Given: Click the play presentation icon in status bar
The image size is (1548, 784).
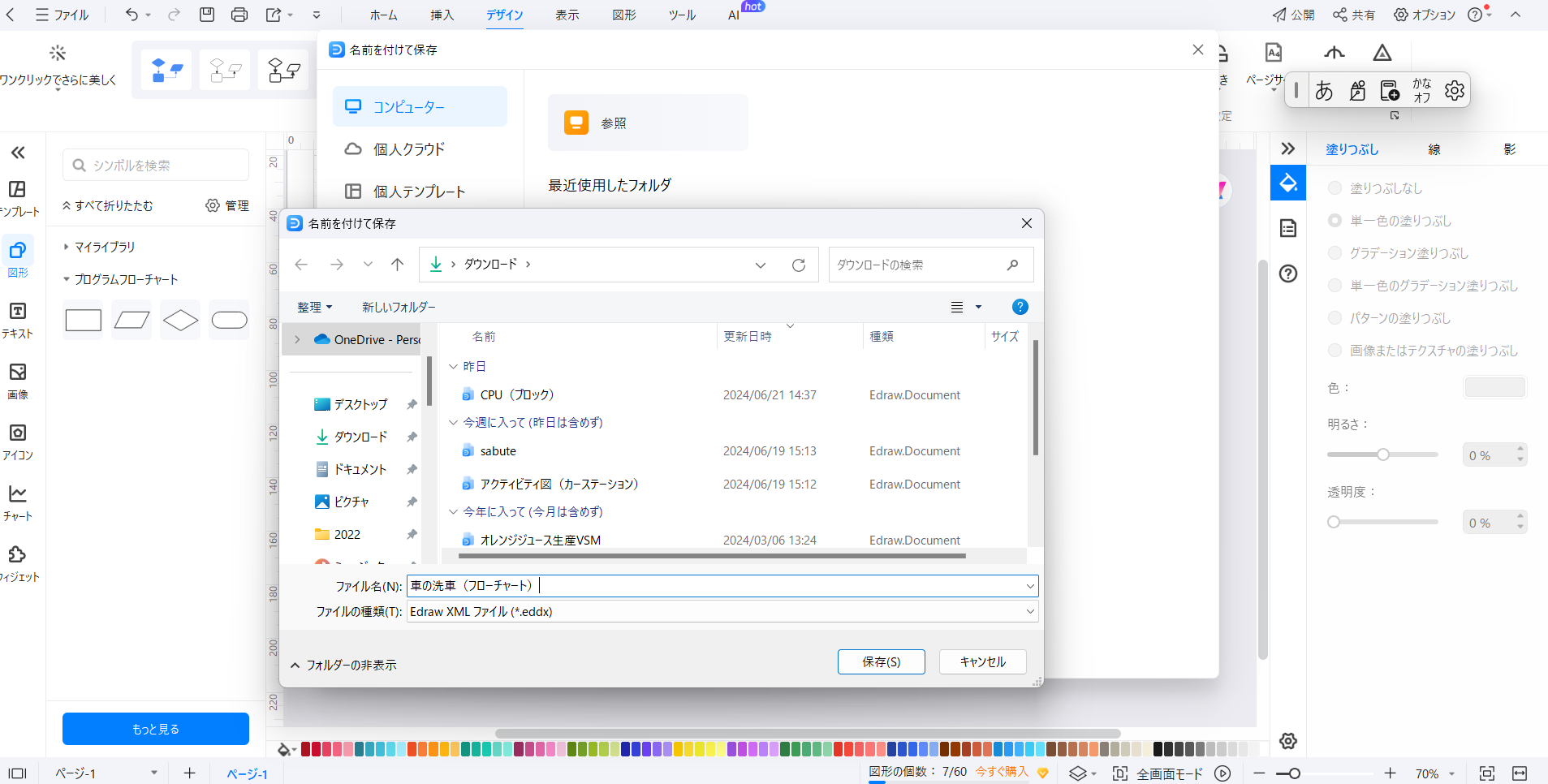Looking at the screenshot, I should click(1222, 773).
